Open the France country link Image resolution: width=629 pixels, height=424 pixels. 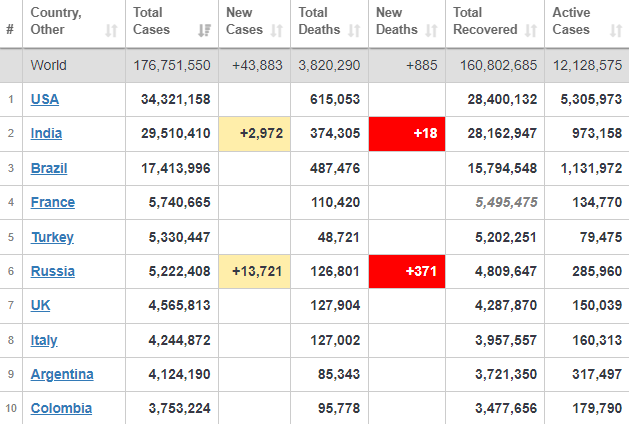pyautogui.click(x=53, y=202)
